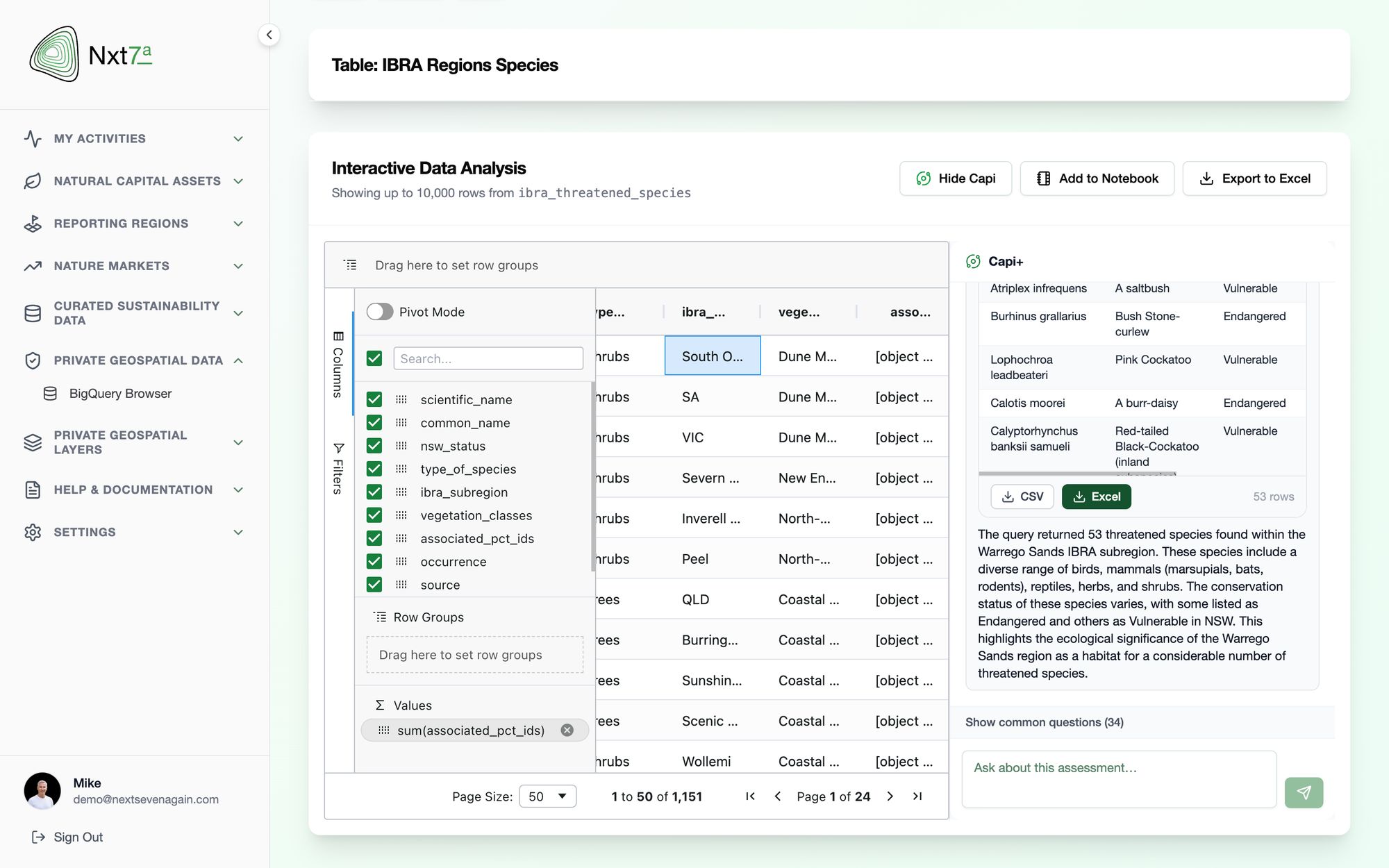This screenshot has width=1389, height=868.
Task: Uncheck the occurrence column checkbox
Action: click(374, 561)
